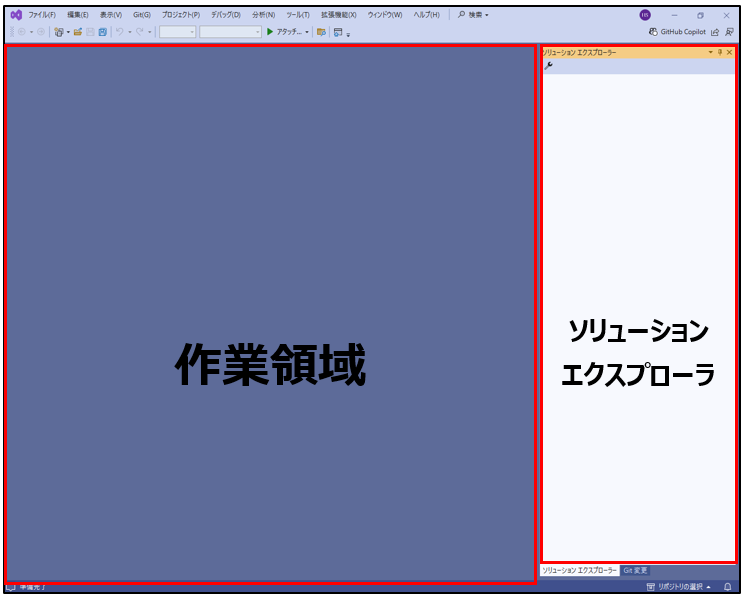The image size is (744, 596).
Task: Click the user account avatar
Action: point(645,15)
